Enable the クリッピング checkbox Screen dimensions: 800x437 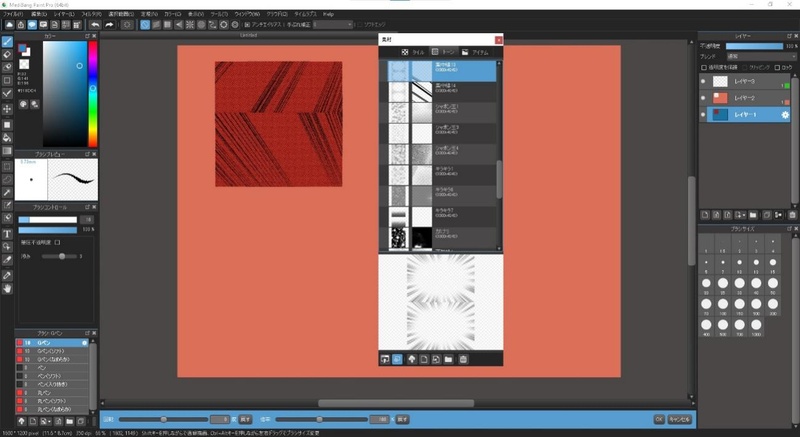pos(745,67)
